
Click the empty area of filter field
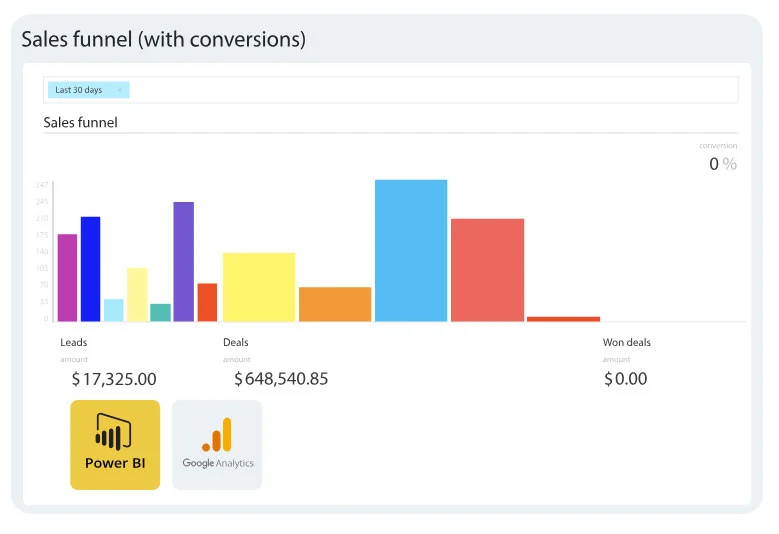coord(430,90)
